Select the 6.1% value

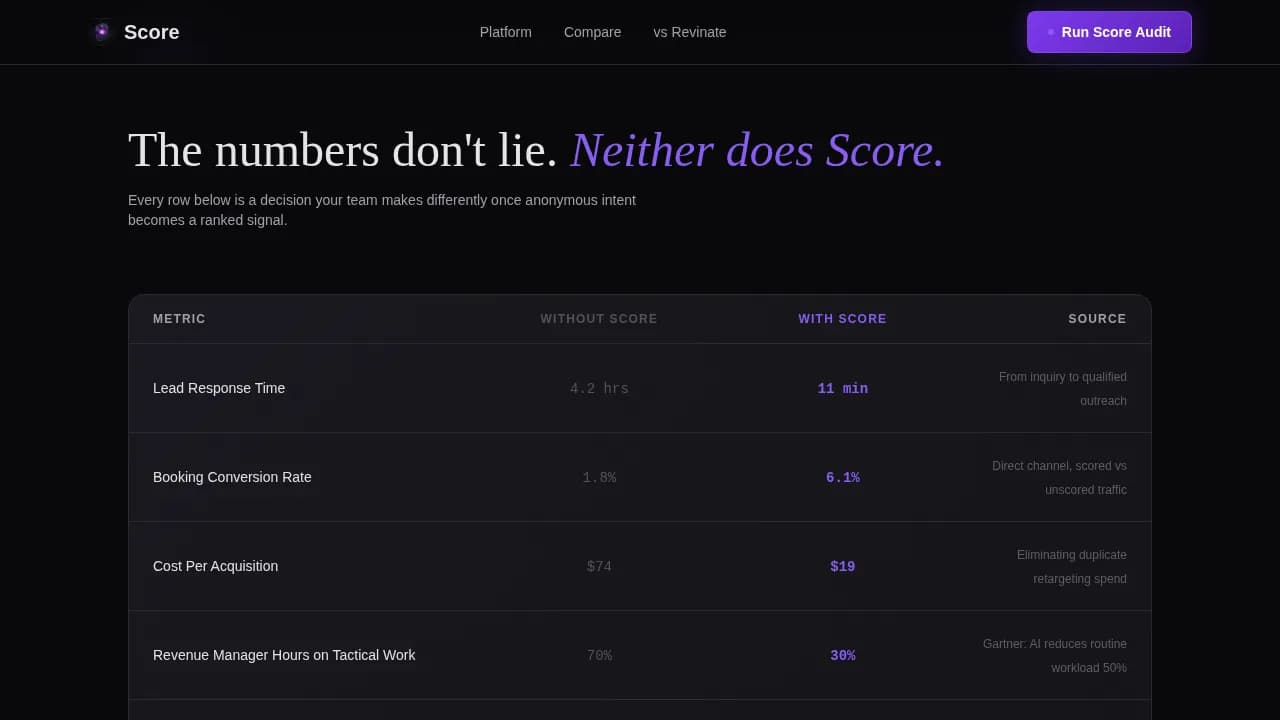point(842,478)
